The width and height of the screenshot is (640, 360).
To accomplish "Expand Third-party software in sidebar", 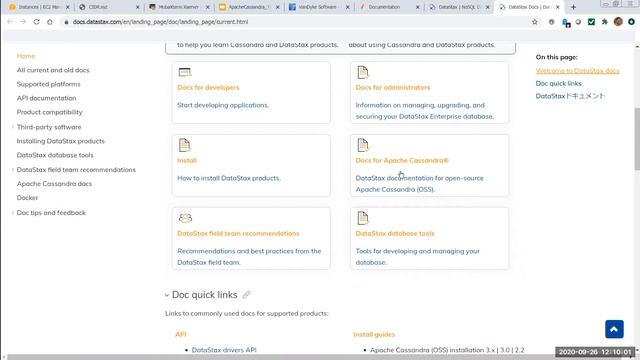I will pos(13,127).
